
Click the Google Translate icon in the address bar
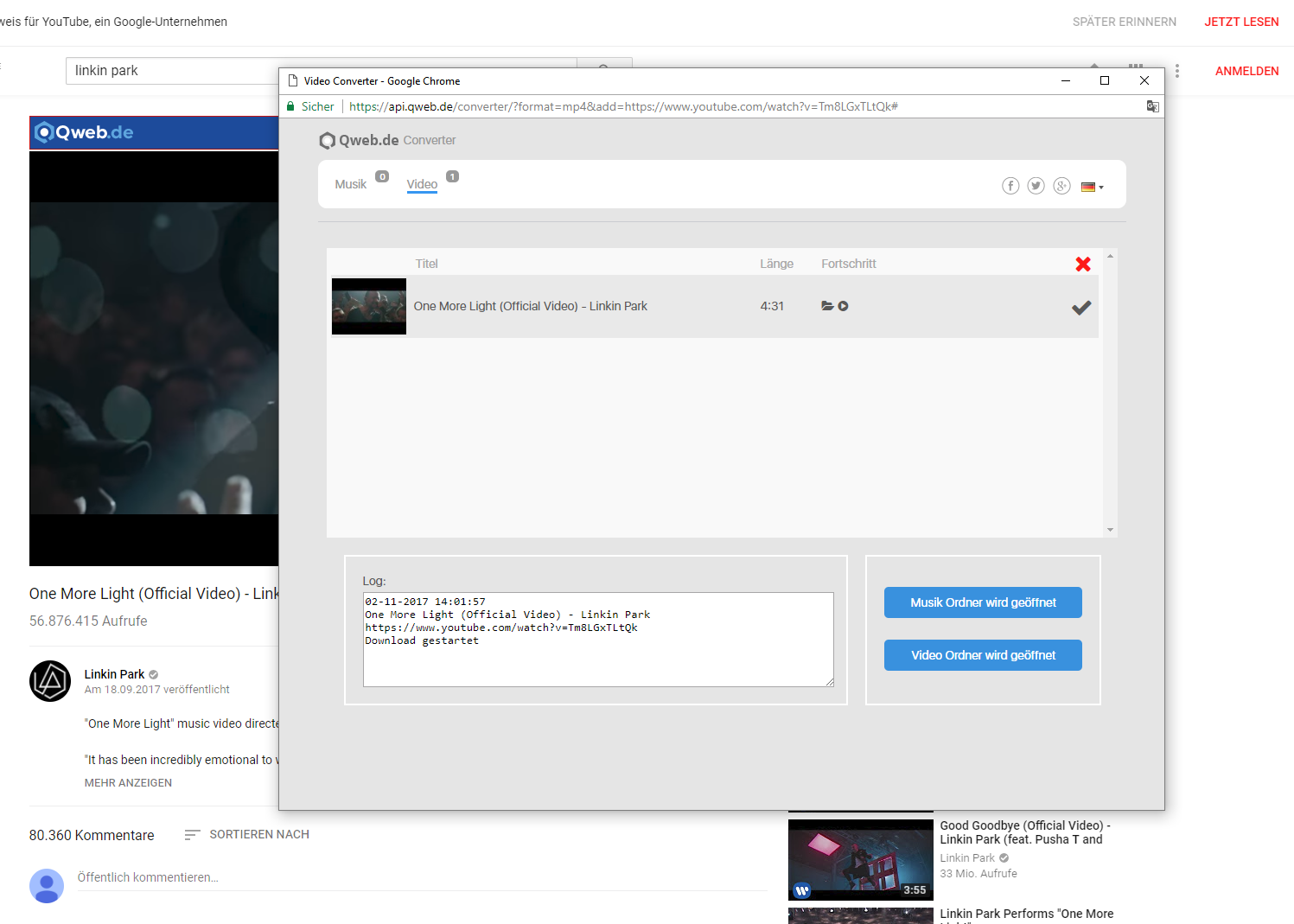[1152, 106]
